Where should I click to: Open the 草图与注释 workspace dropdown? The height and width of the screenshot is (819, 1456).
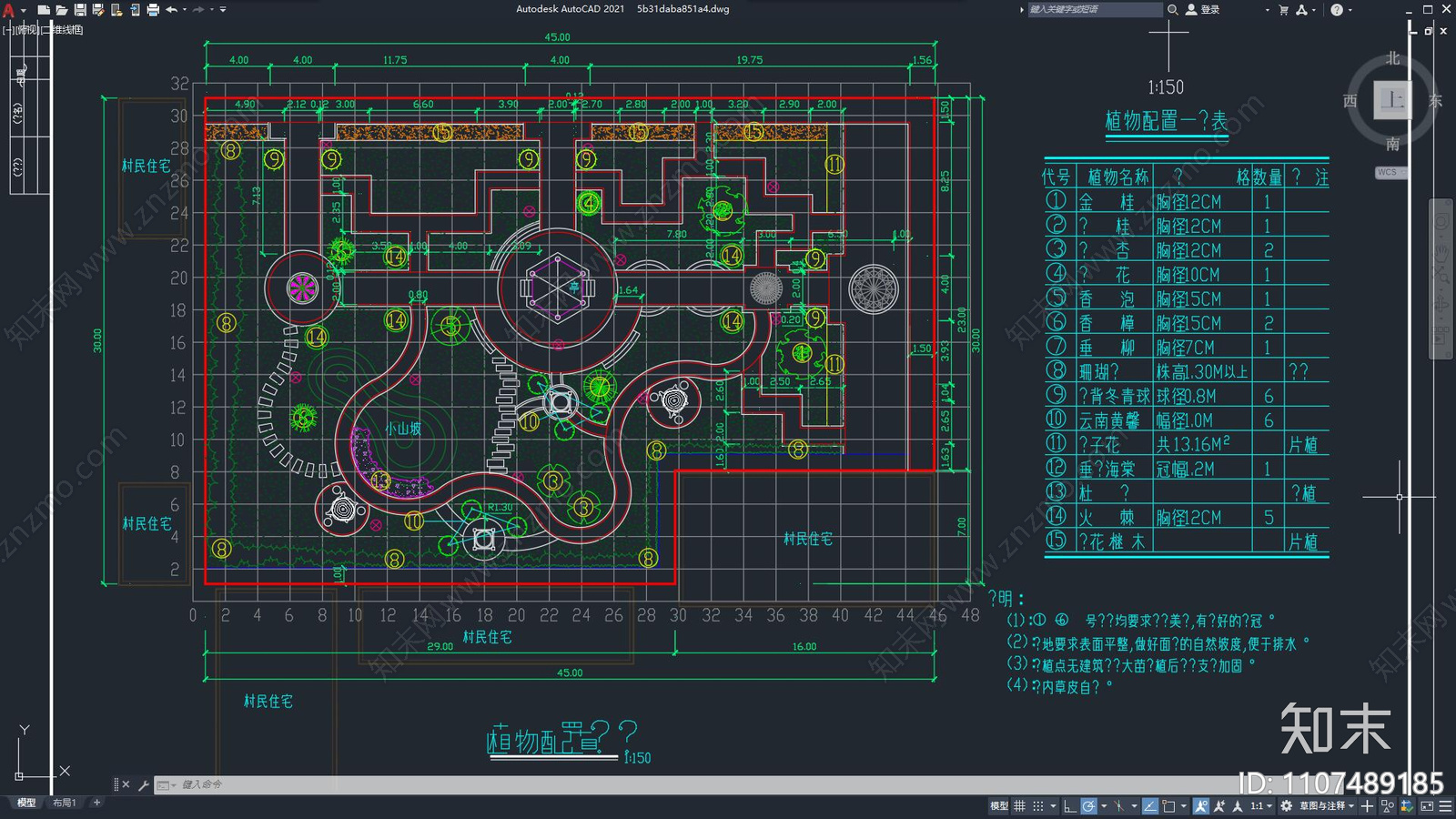(1327, 806)
